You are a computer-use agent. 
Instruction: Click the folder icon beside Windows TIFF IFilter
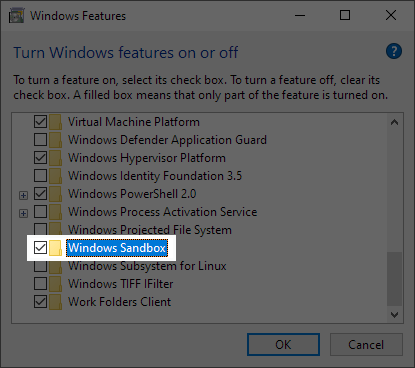pos(55,284)
